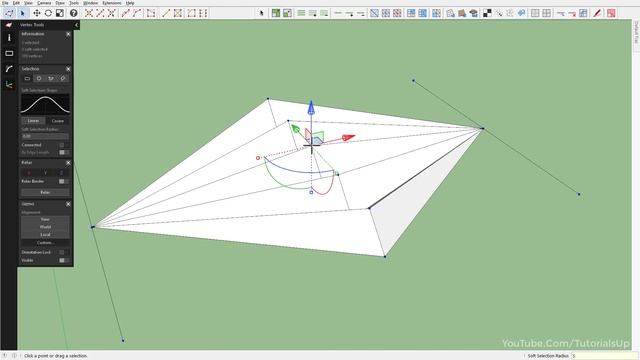The height and width of the screenshot is (360, 640).
Task: Click the curved arc icon in sidebar
Action: point(9,69)
